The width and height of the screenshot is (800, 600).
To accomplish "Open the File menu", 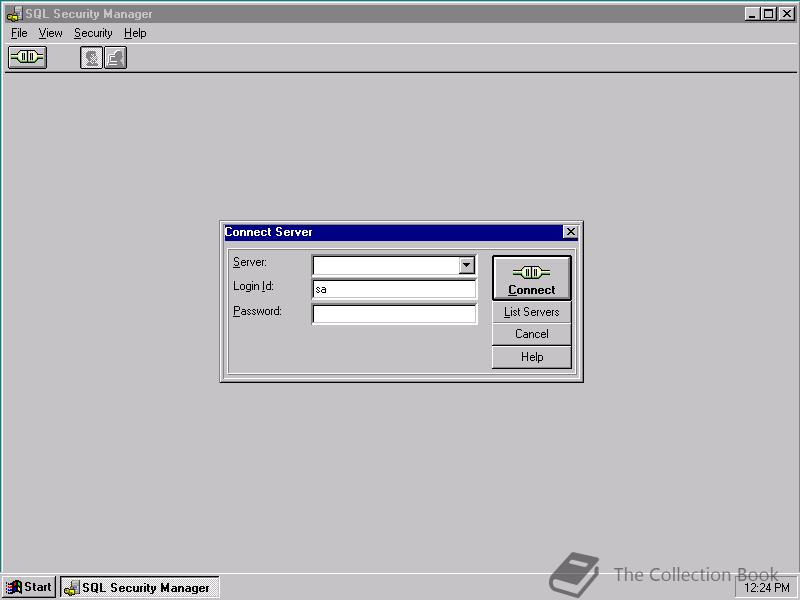I will pos(19,33).
